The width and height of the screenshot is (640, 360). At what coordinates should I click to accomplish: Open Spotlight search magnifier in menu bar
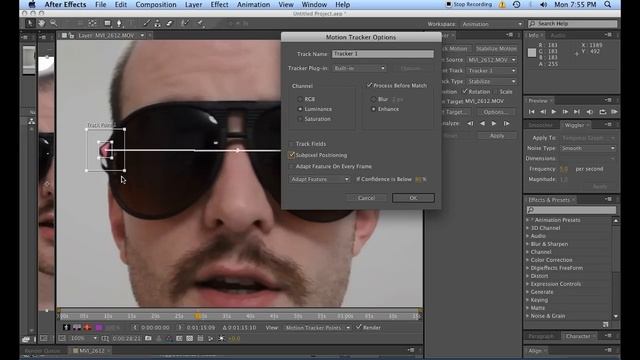[x=608, y=4]
